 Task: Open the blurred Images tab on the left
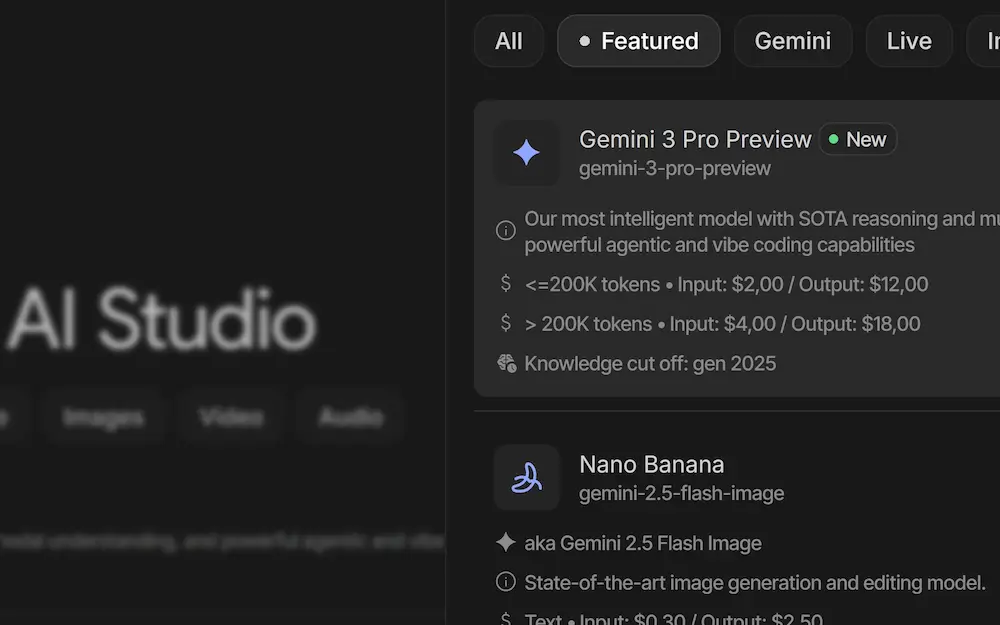point(103,417)
